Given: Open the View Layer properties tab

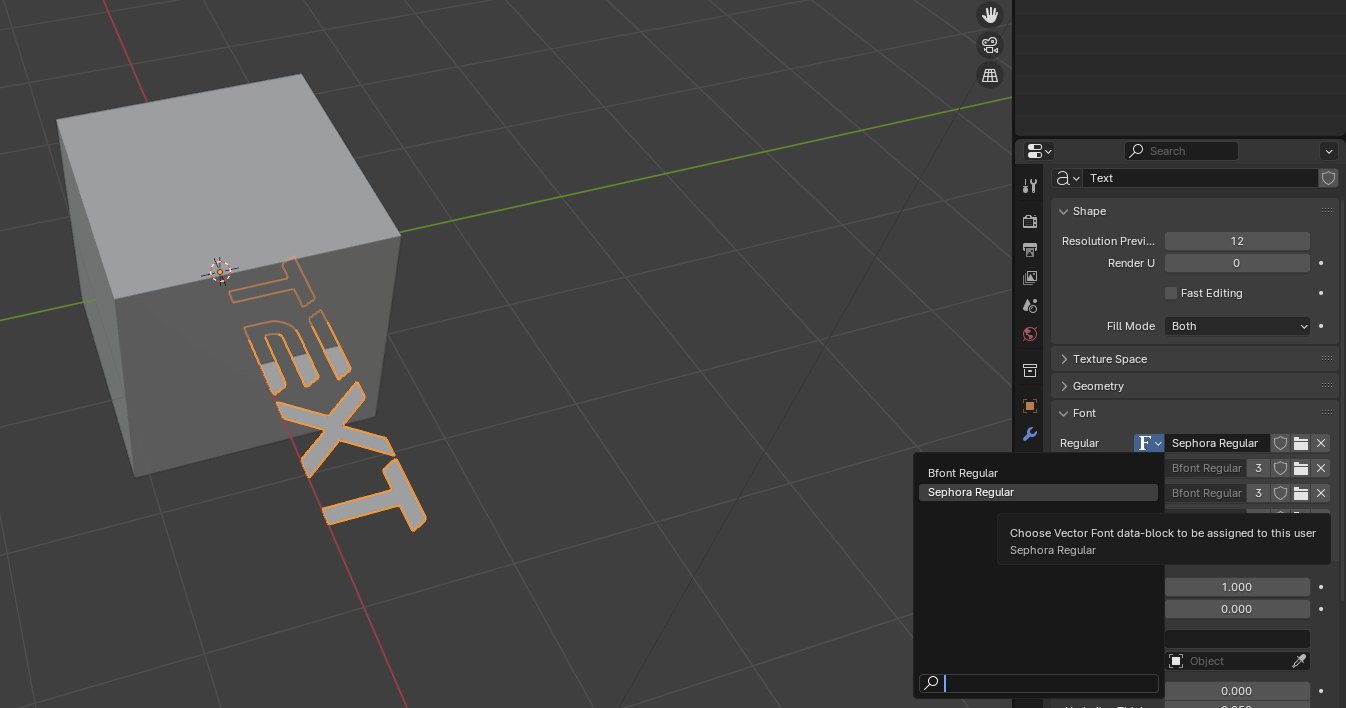Looking at the screenshot, I should tap(1030, 278).
